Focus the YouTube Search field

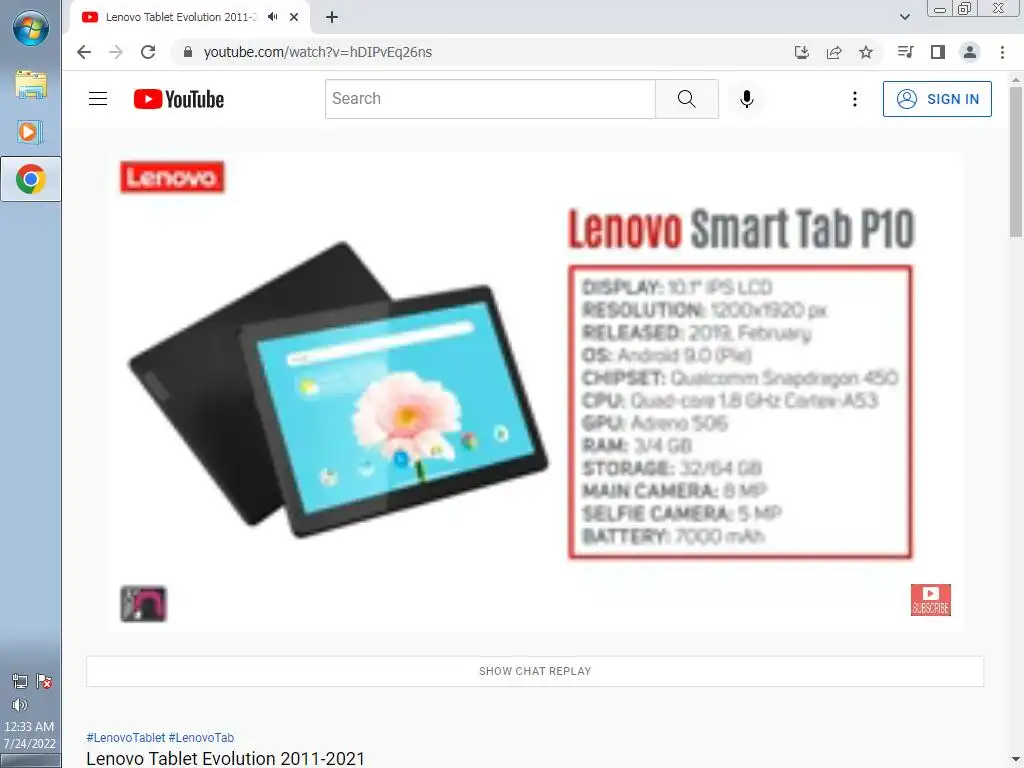point(490,99)
